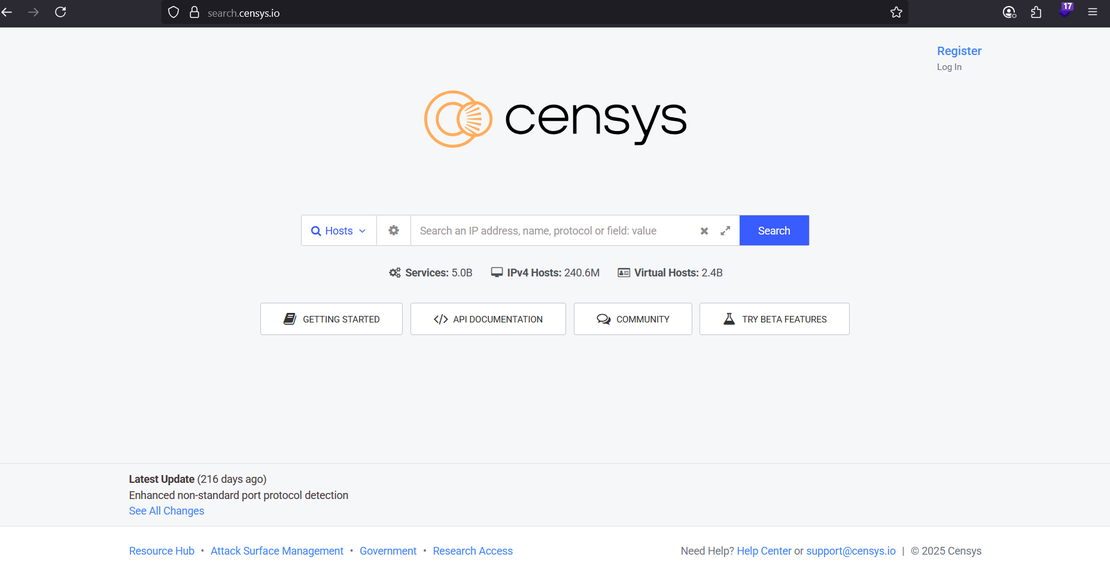The height and width of the screenshot is (572, 1110).
Task: Click the padlock site security icon
Action: 195,12
